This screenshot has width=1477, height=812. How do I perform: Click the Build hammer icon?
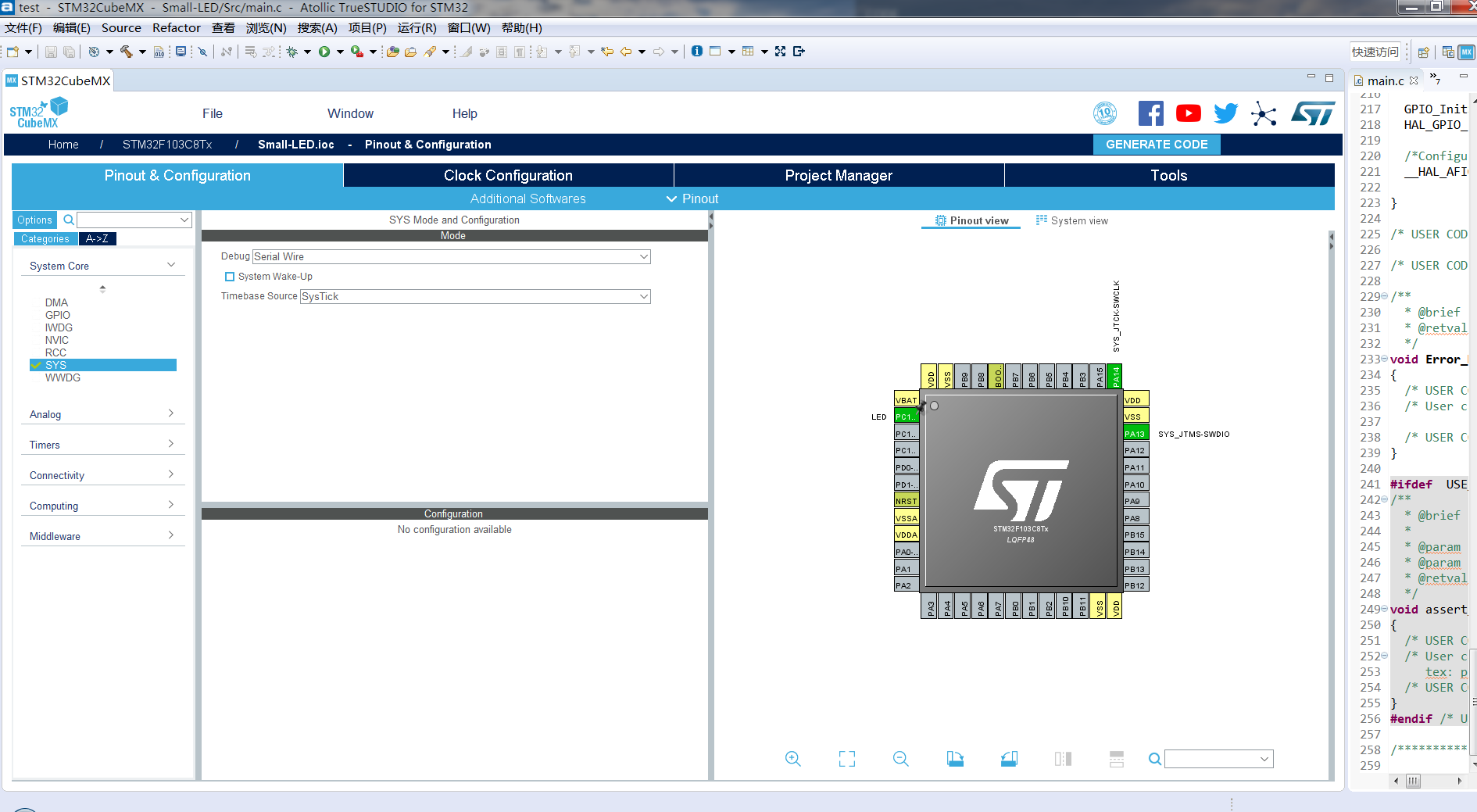click(126, 52)
